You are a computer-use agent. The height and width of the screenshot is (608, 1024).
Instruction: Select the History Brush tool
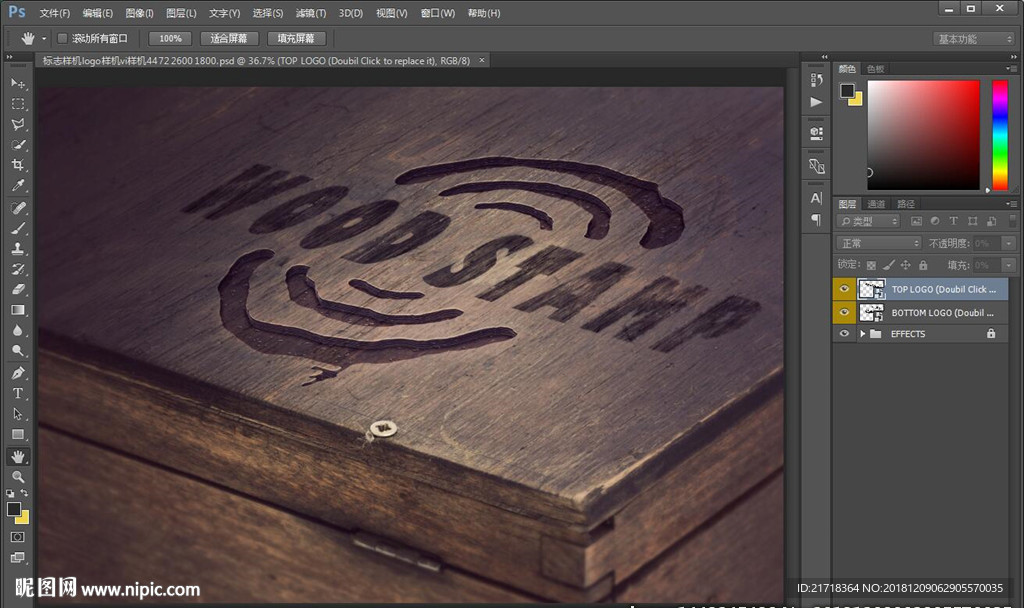click(18, 269)
